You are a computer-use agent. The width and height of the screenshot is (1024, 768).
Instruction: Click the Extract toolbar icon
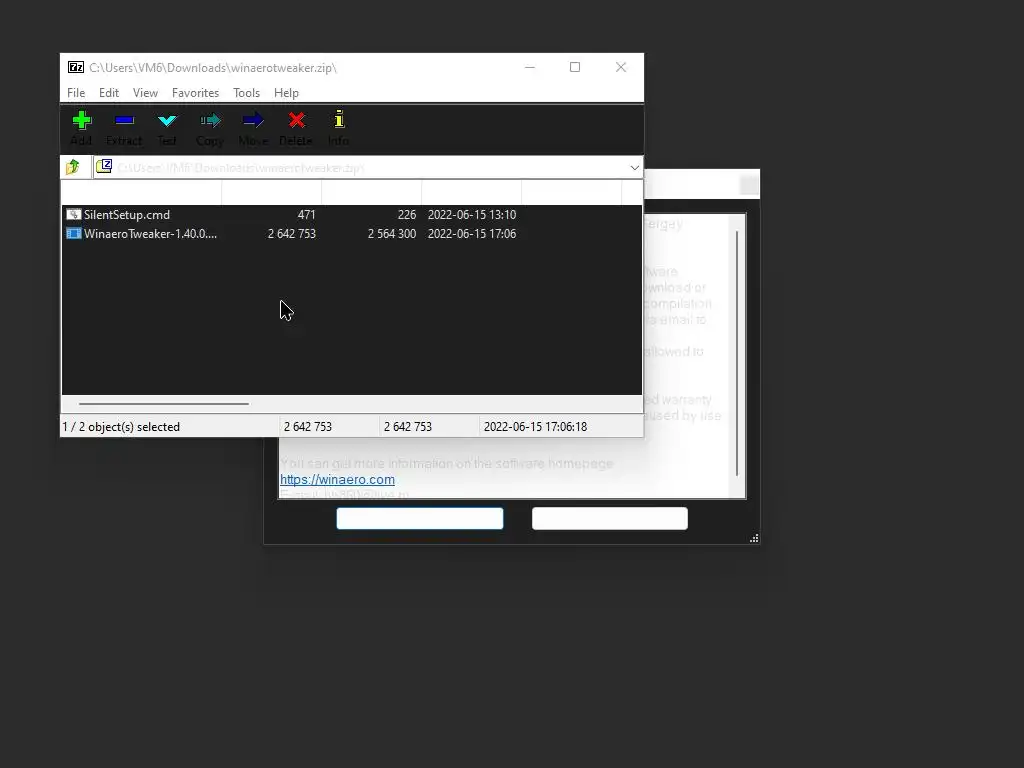click(124, 121)
